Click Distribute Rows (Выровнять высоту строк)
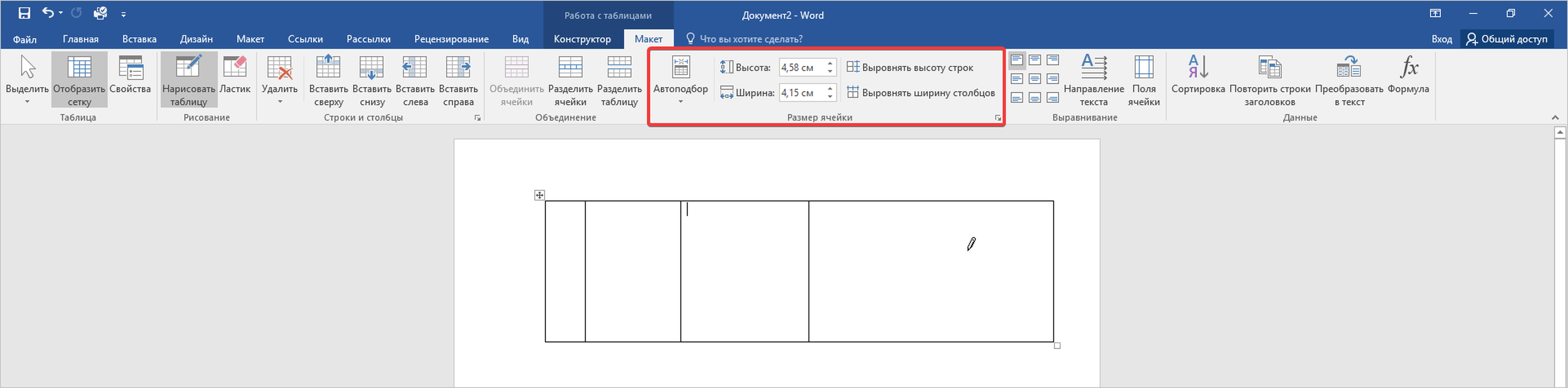This screenshot has width=1568, height=388. [911, 67]
